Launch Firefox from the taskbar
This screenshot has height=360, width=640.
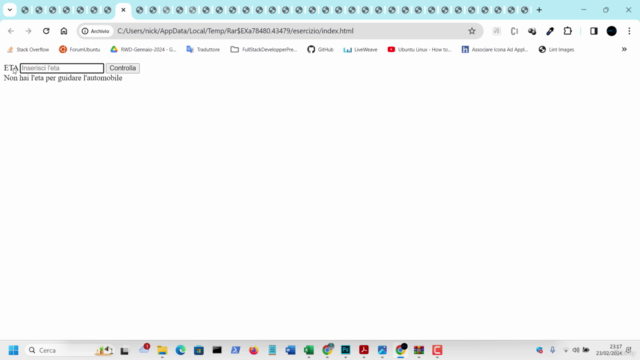click(x=254, y=350)
